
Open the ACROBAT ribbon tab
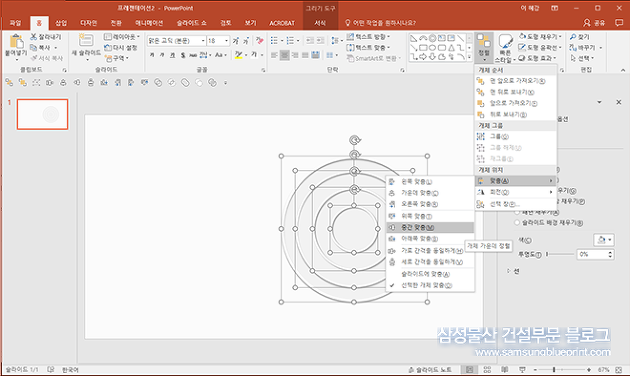pos(282,23)
